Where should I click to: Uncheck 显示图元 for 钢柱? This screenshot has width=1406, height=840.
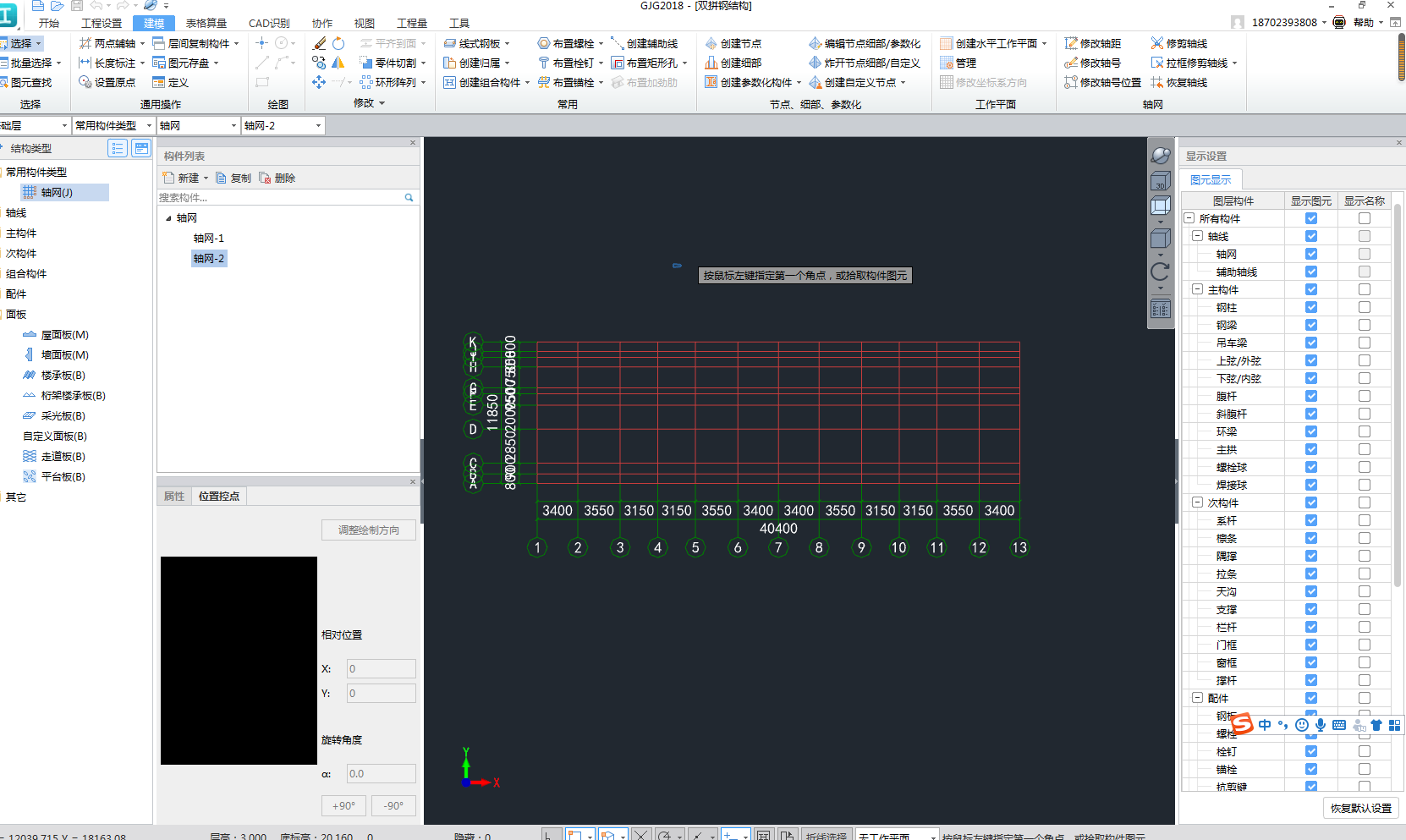click(1310, 307)
